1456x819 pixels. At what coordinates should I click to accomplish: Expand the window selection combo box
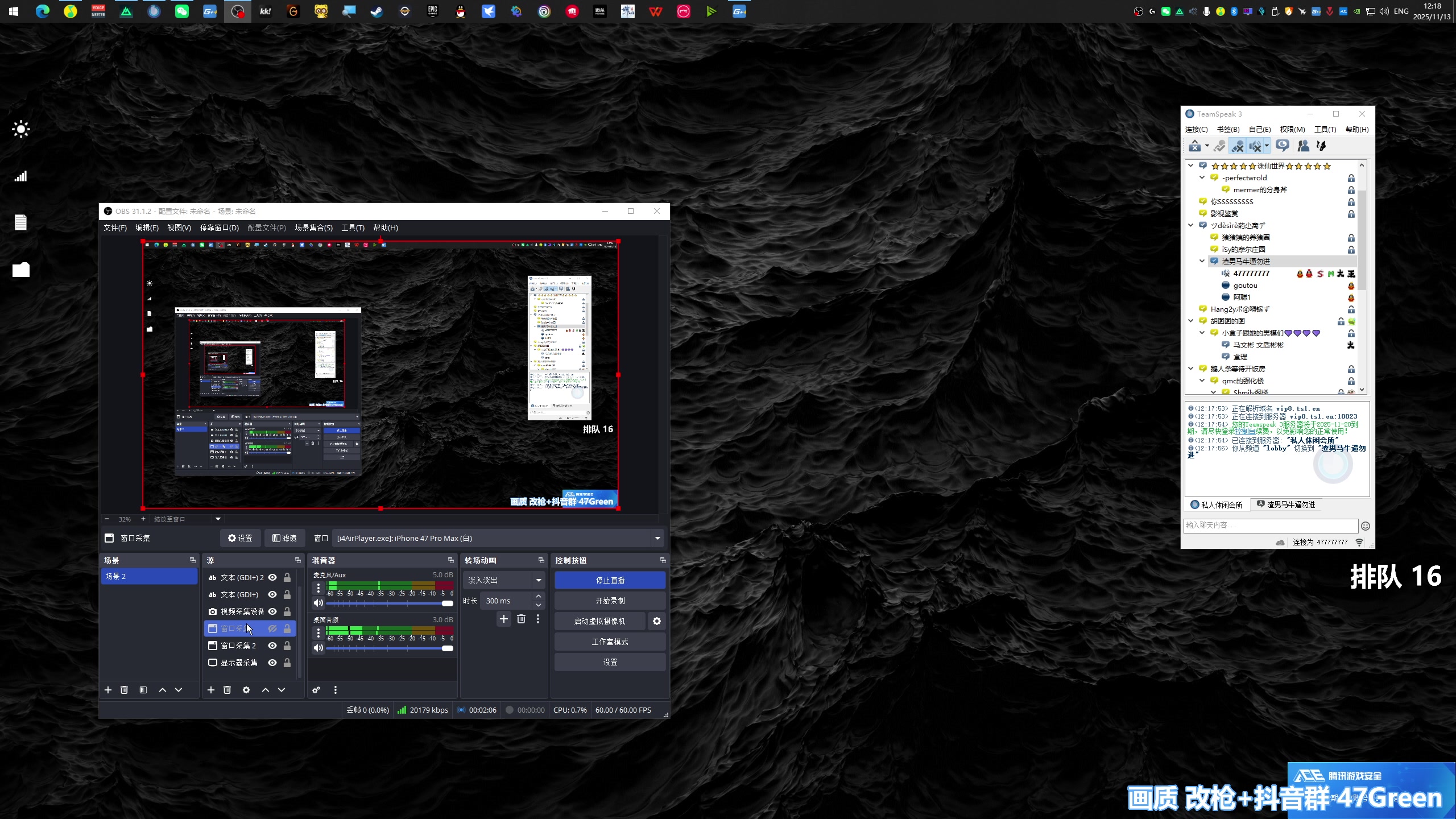(x=657, y=538)
